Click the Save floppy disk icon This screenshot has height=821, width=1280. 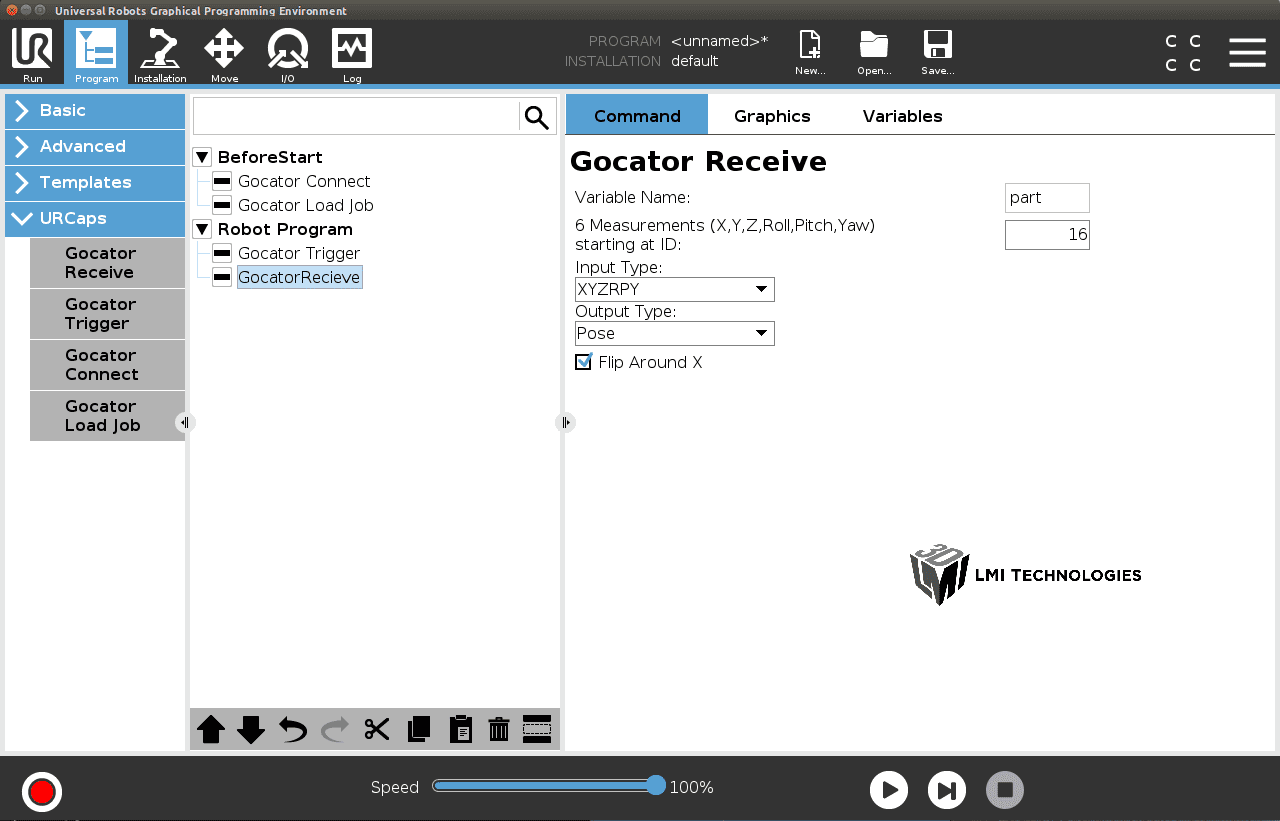click(938, 53)
